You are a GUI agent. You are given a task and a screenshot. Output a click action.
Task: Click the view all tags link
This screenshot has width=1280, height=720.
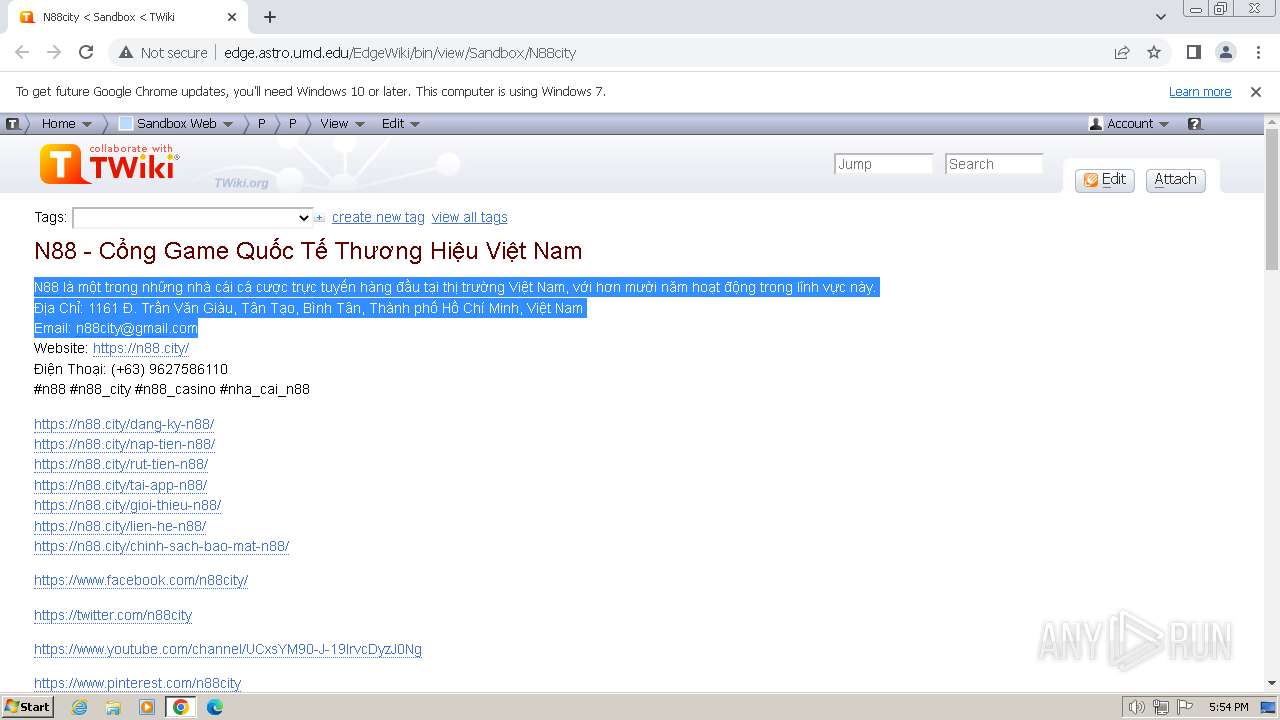[469, 217]
